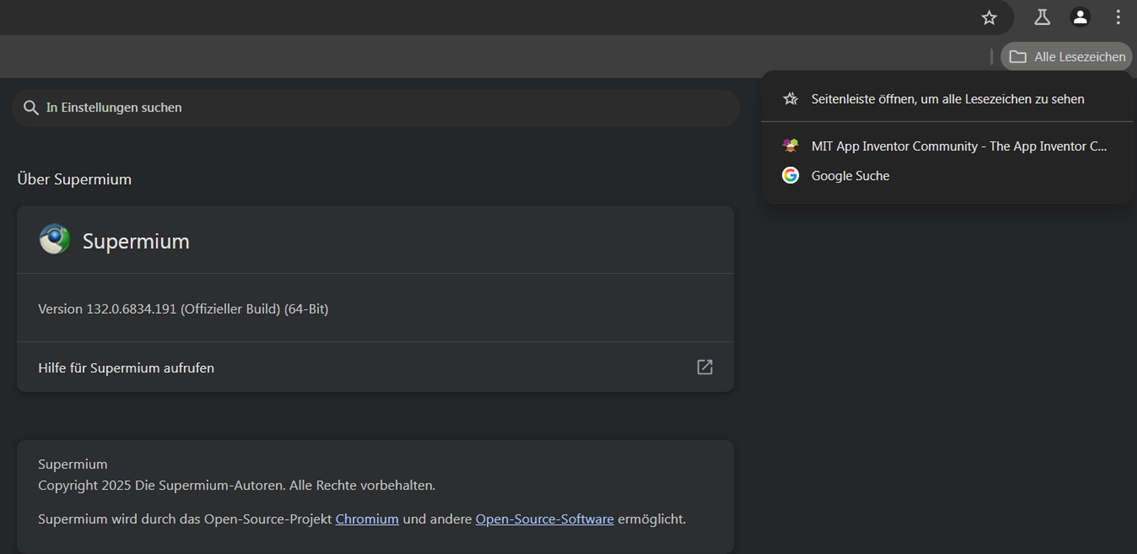Viewport: 1137px width, 554px height.
Task: Click the star icon beside Seitenleiste öffnen
Action: (x=790, y=99)
